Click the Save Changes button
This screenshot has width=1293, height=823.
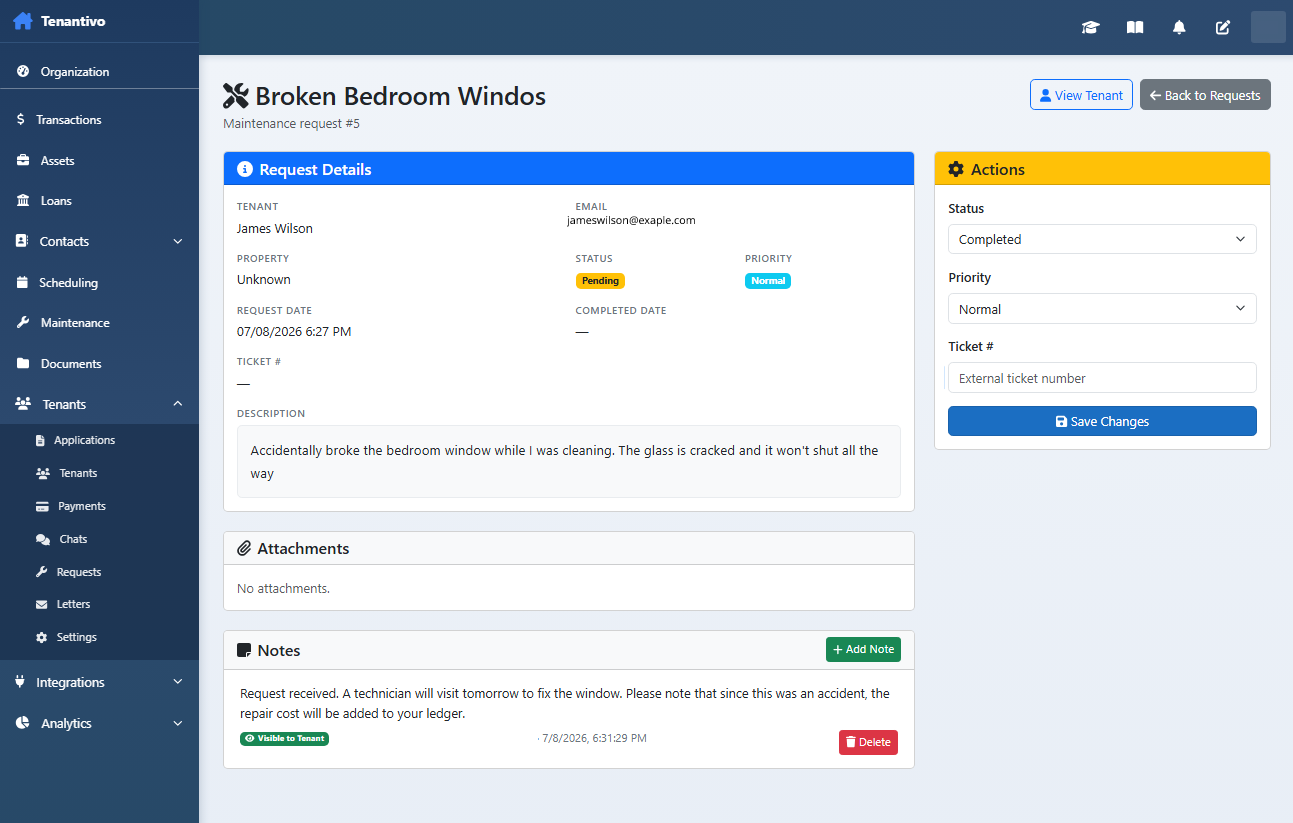click(1102, 421)
